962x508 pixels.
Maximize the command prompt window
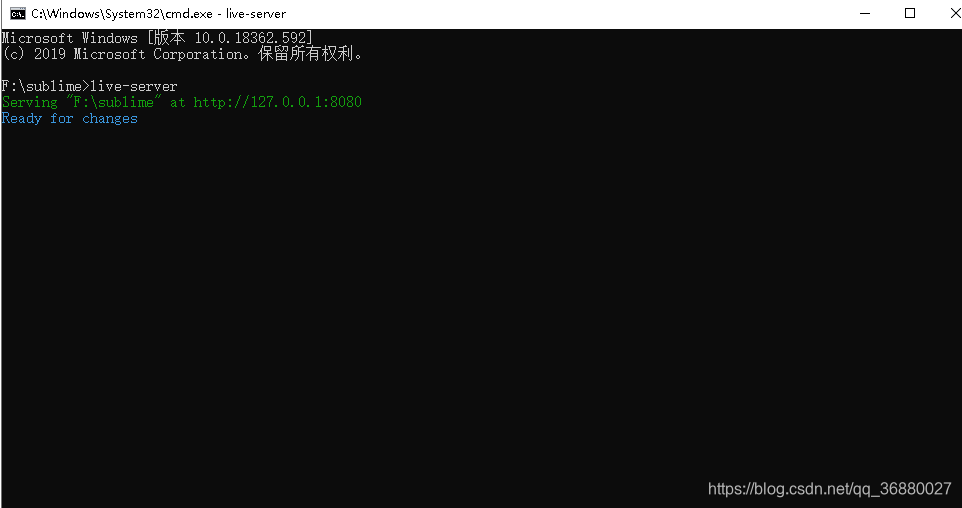click(910, 13)
